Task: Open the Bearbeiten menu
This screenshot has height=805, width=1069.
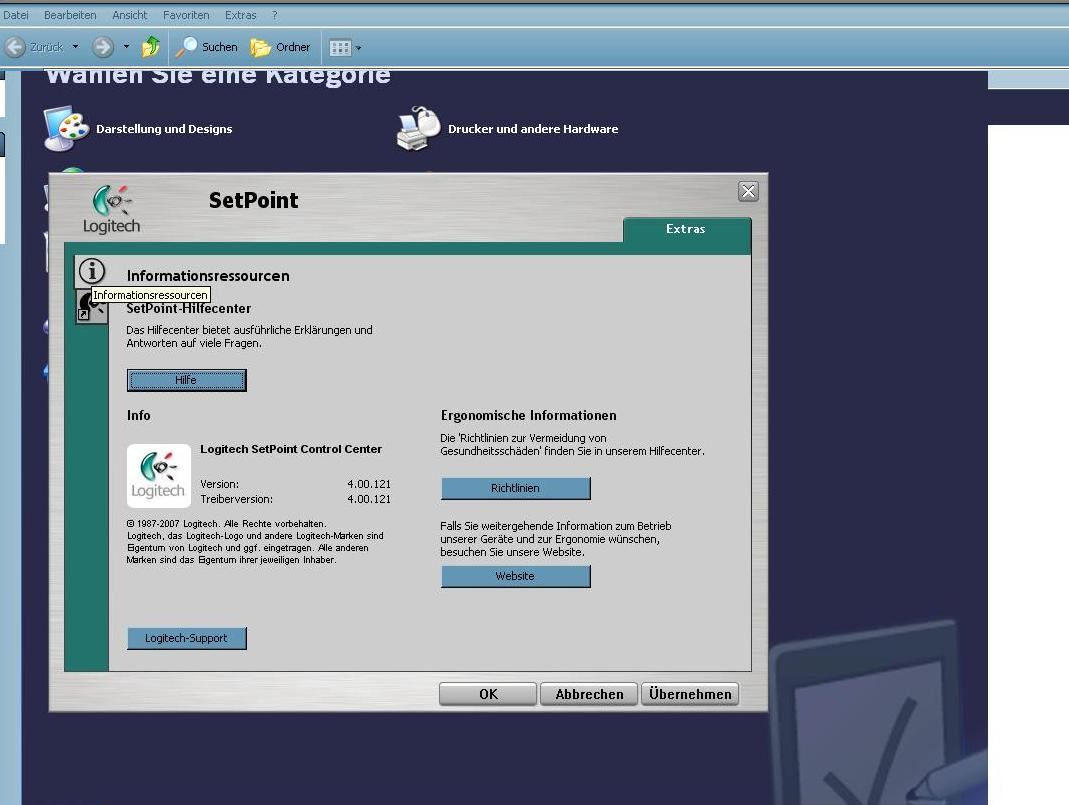Action: click(x=70, y=15)
